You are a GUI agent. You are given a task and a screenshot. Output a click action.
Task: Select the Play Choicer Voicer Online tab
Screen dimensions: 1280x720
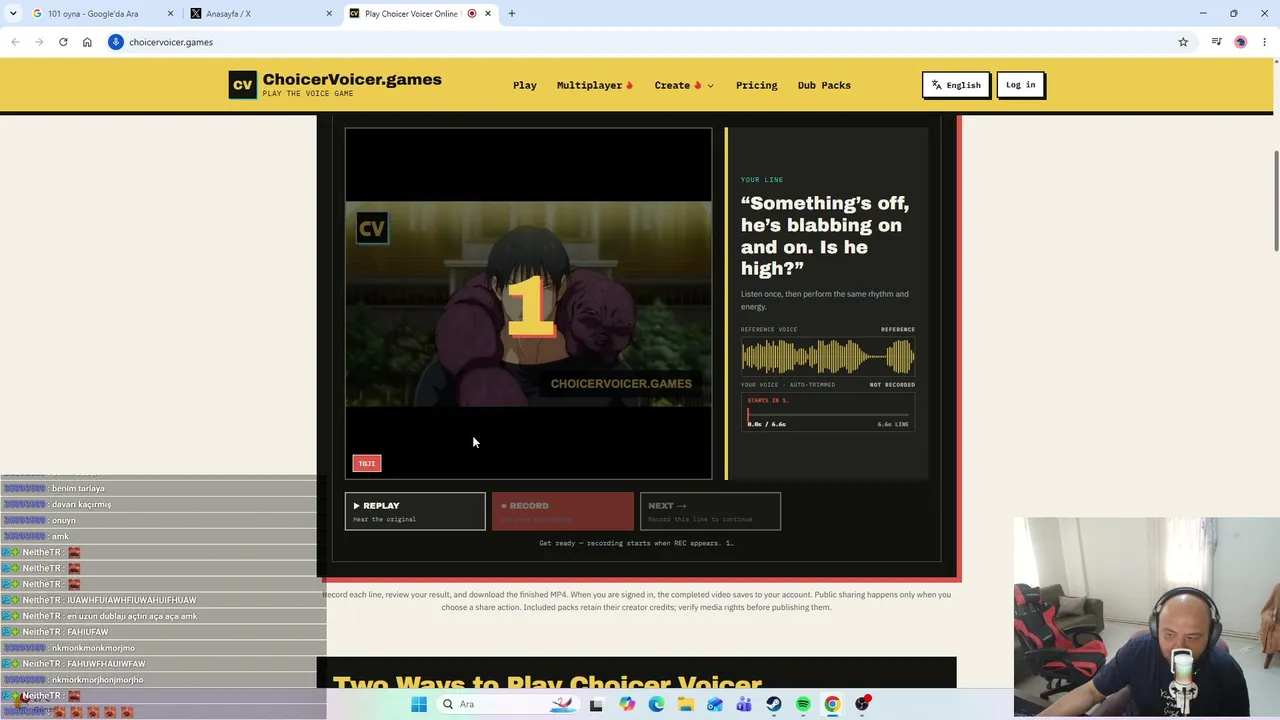(x=410, y=14)
